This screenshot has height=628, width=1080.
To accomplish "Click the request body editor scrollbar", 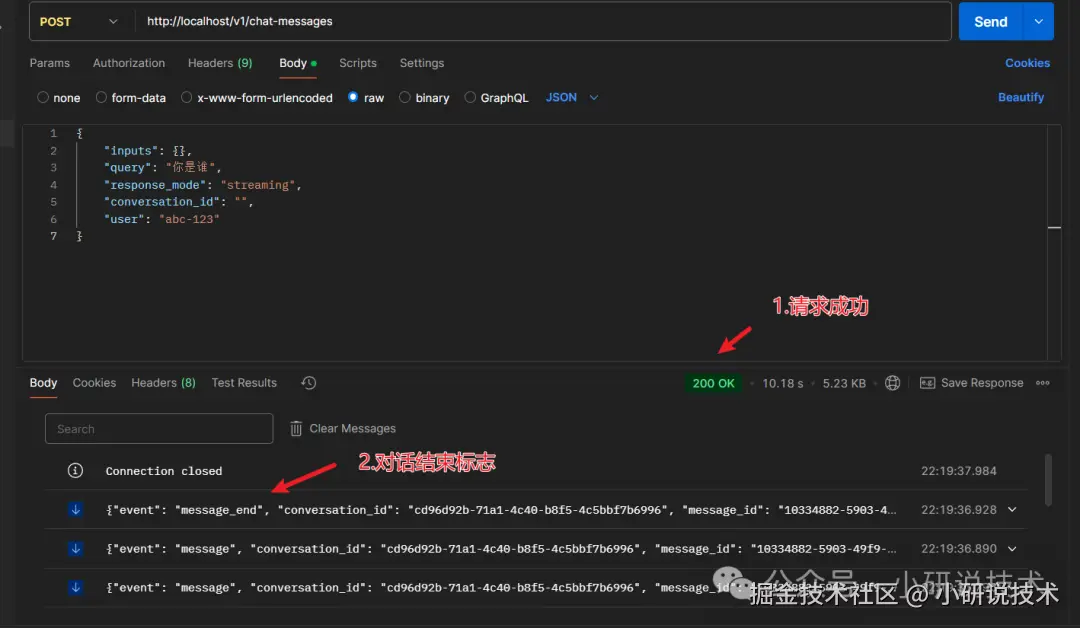I will pos(1054,242).
